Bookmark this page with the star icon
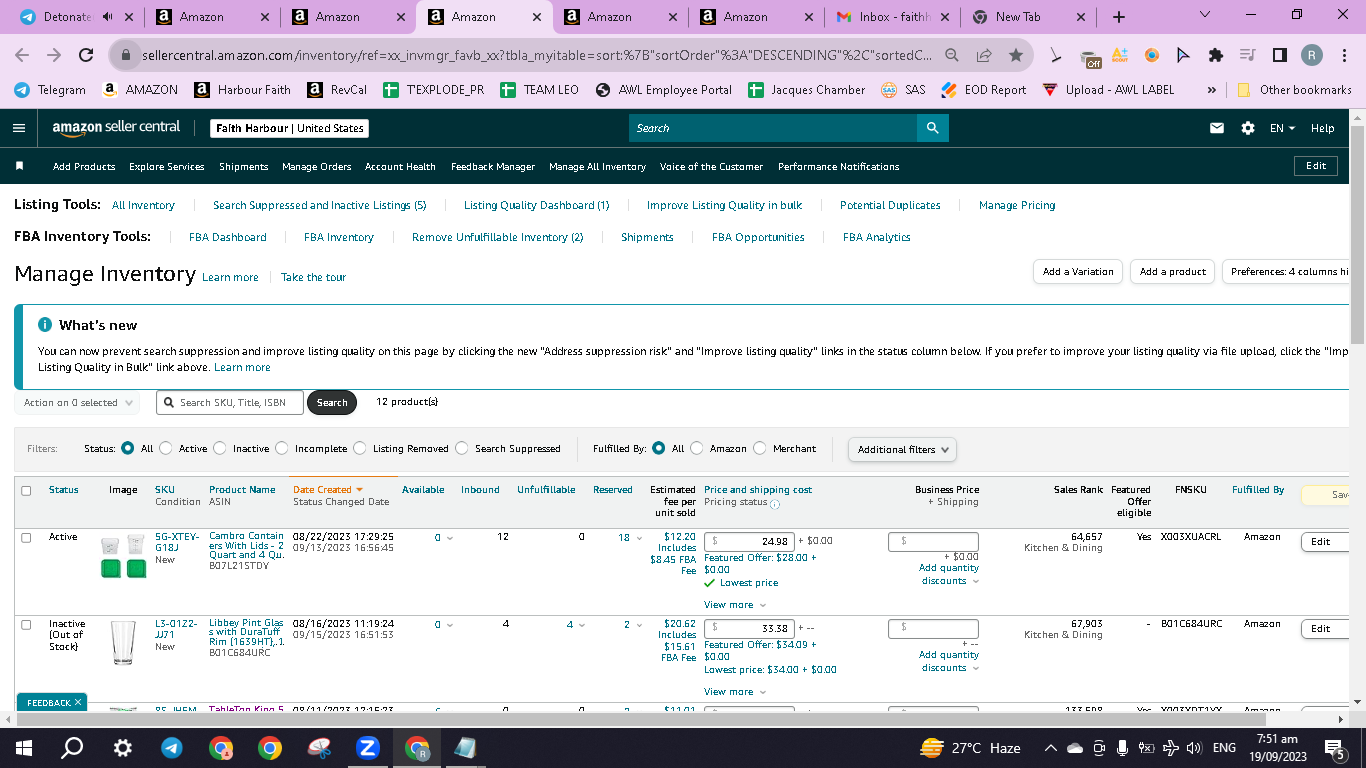This screenshot has height=768, width=1366. point(1016,55)
